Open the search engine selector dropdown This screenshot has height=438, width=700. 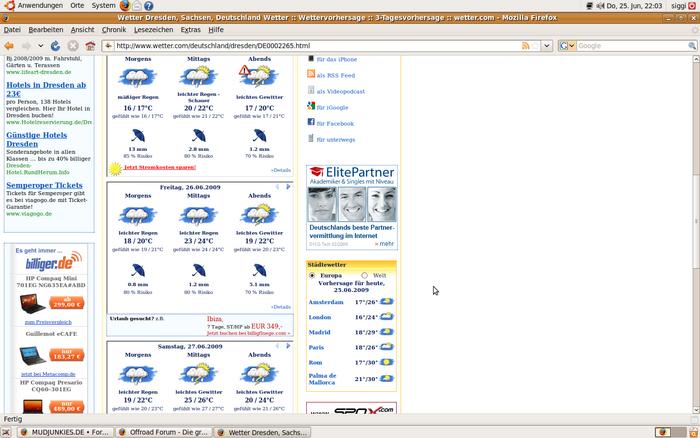pyautogui.click(x=567, y=46)
